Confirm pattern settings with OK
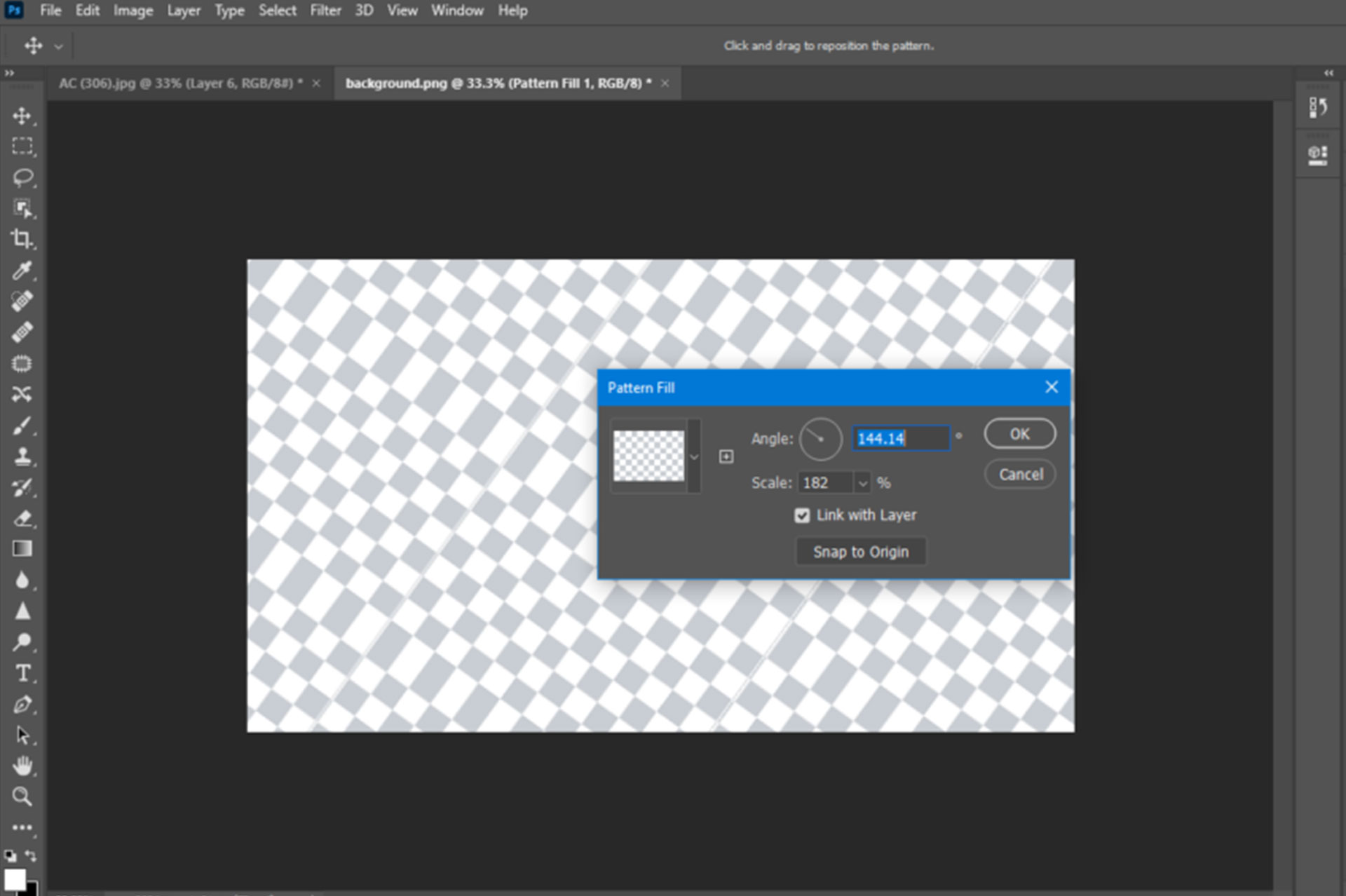Image resolution: width=1346 pixels, height=896 pixels. point(1019,433)
